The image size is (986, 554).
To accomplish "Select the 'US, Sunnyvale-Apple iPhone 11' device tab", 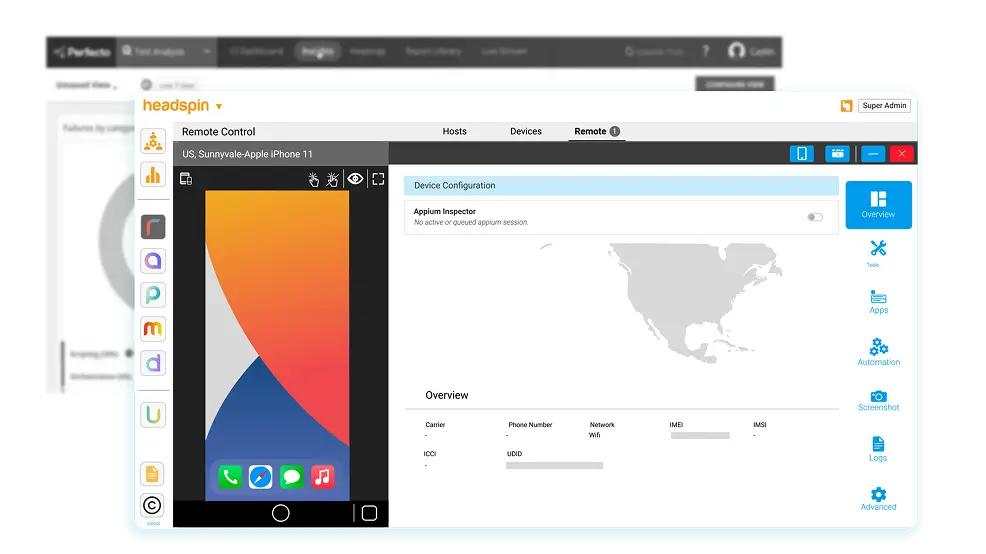I will pyautogui.click(x=280, y=153).
